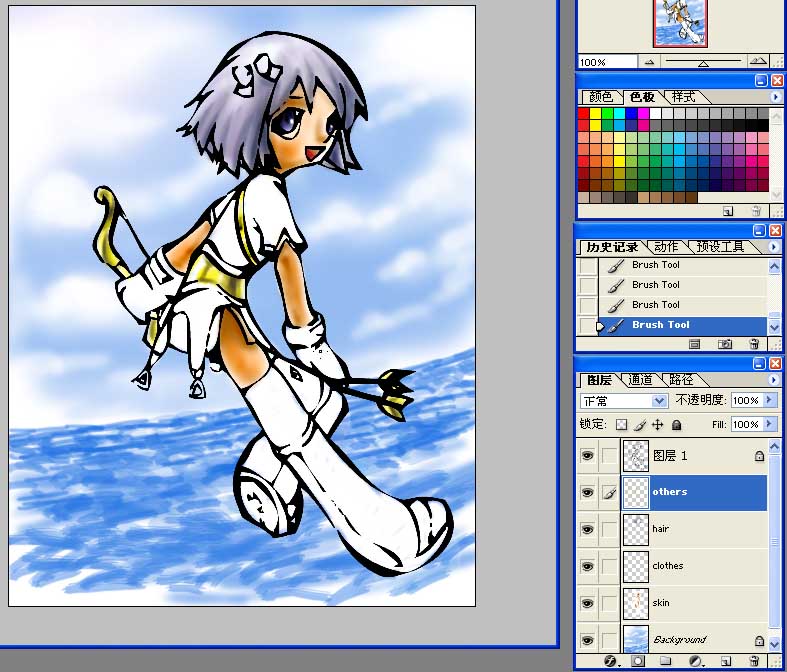This screenshot has height=672, width=787.
Task: Select the clothes layer
Action: [x=695, y=567]
